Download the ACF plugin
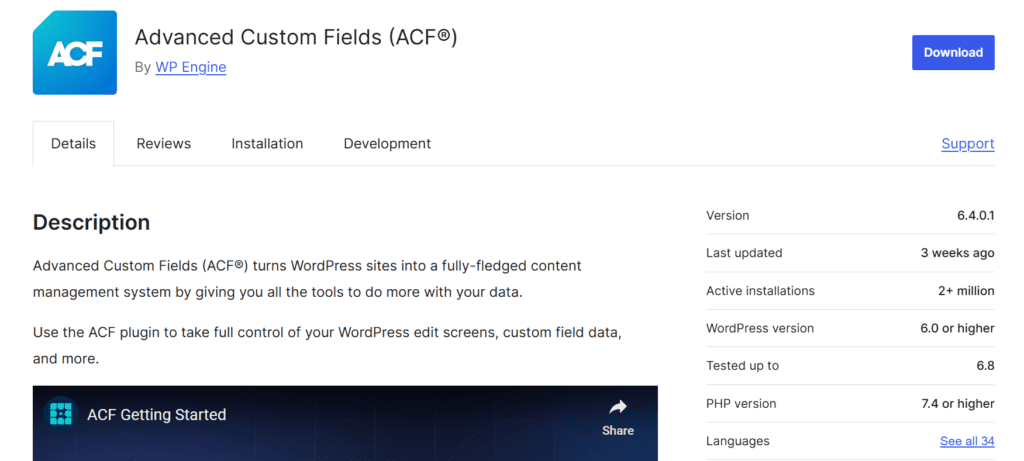 (x=953, y=52)
